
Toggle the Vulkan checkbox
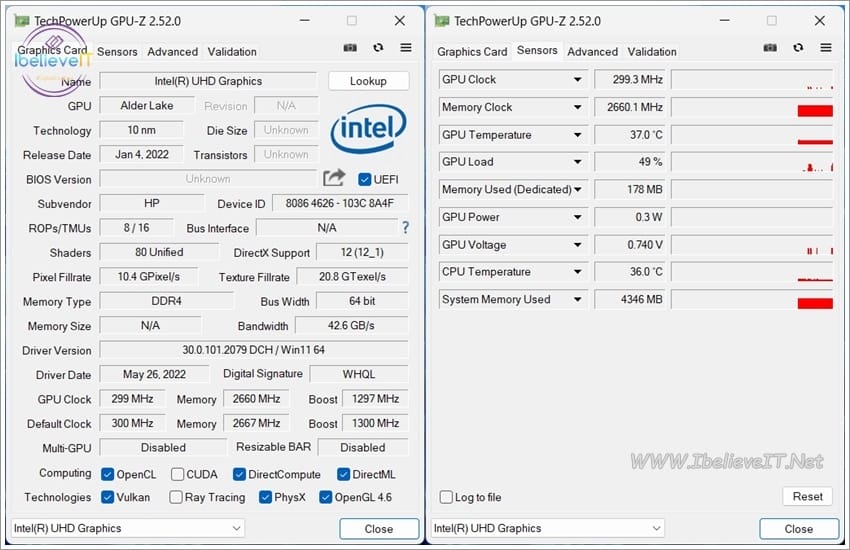(107, 497)
